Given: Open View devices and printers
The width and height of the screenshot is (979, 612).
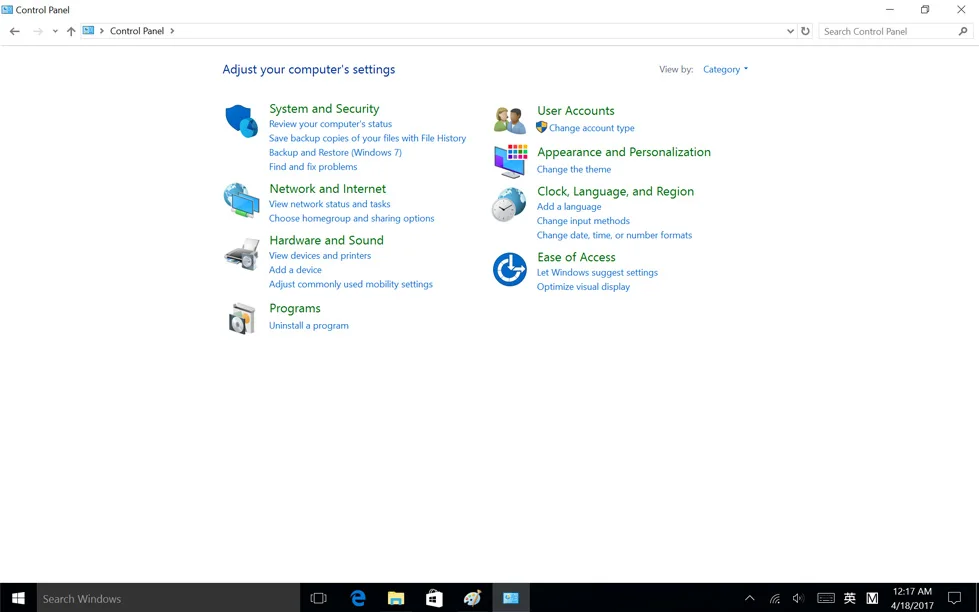Looking at the screenshot, I should click(x=320, y=255).
